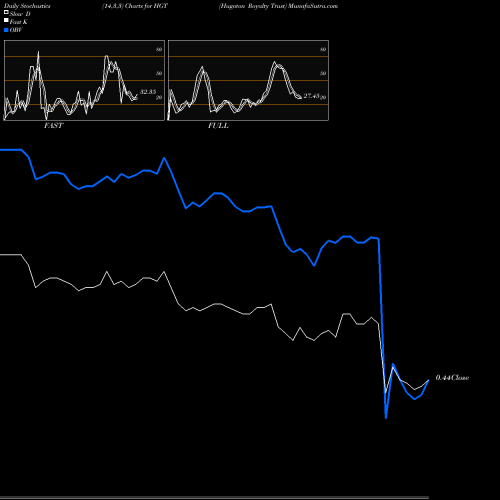Click the horizontal scrollbar at bottom

(214, 498)
